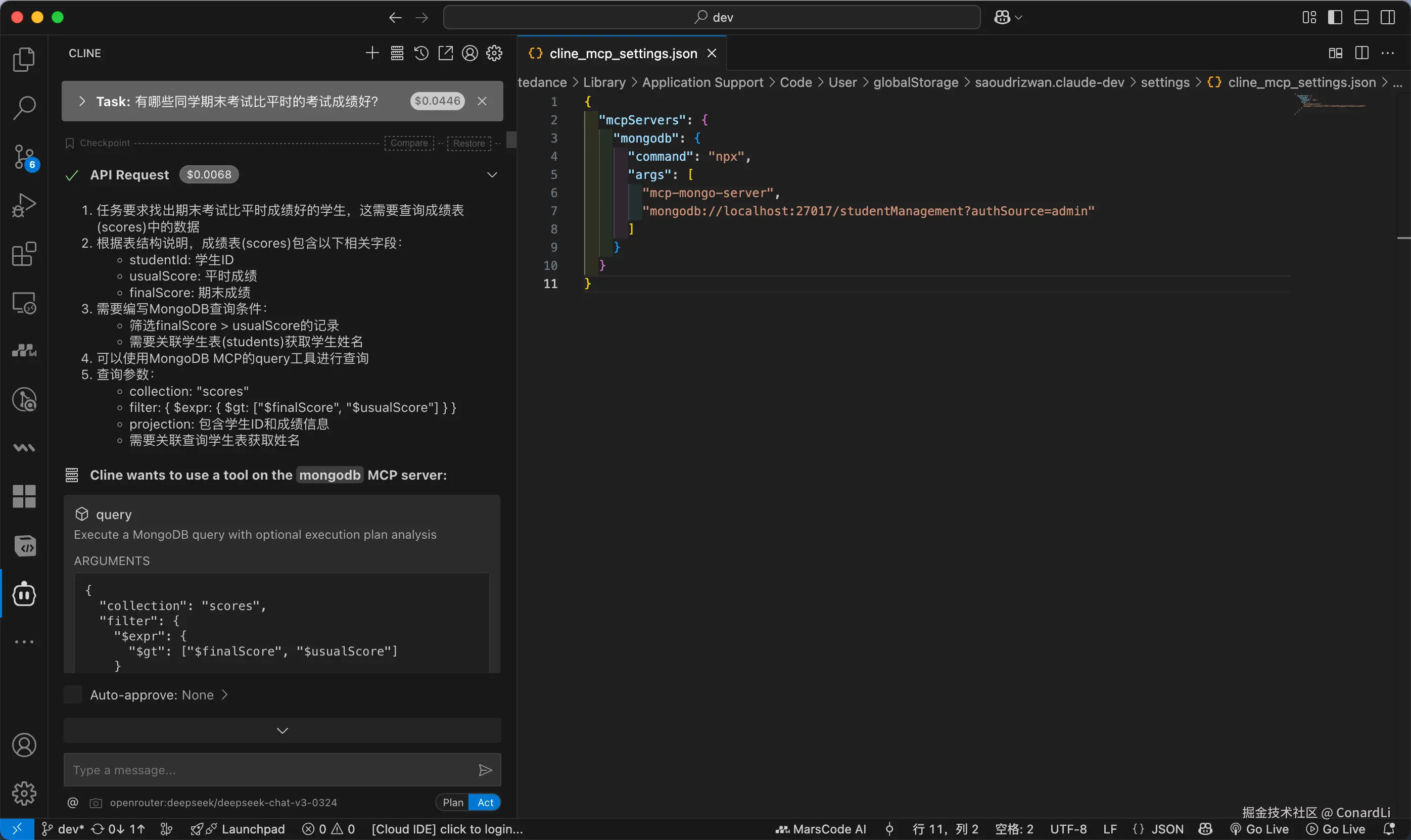
Task: Open Cline settings gear in panel header
Action: (494, 53)
